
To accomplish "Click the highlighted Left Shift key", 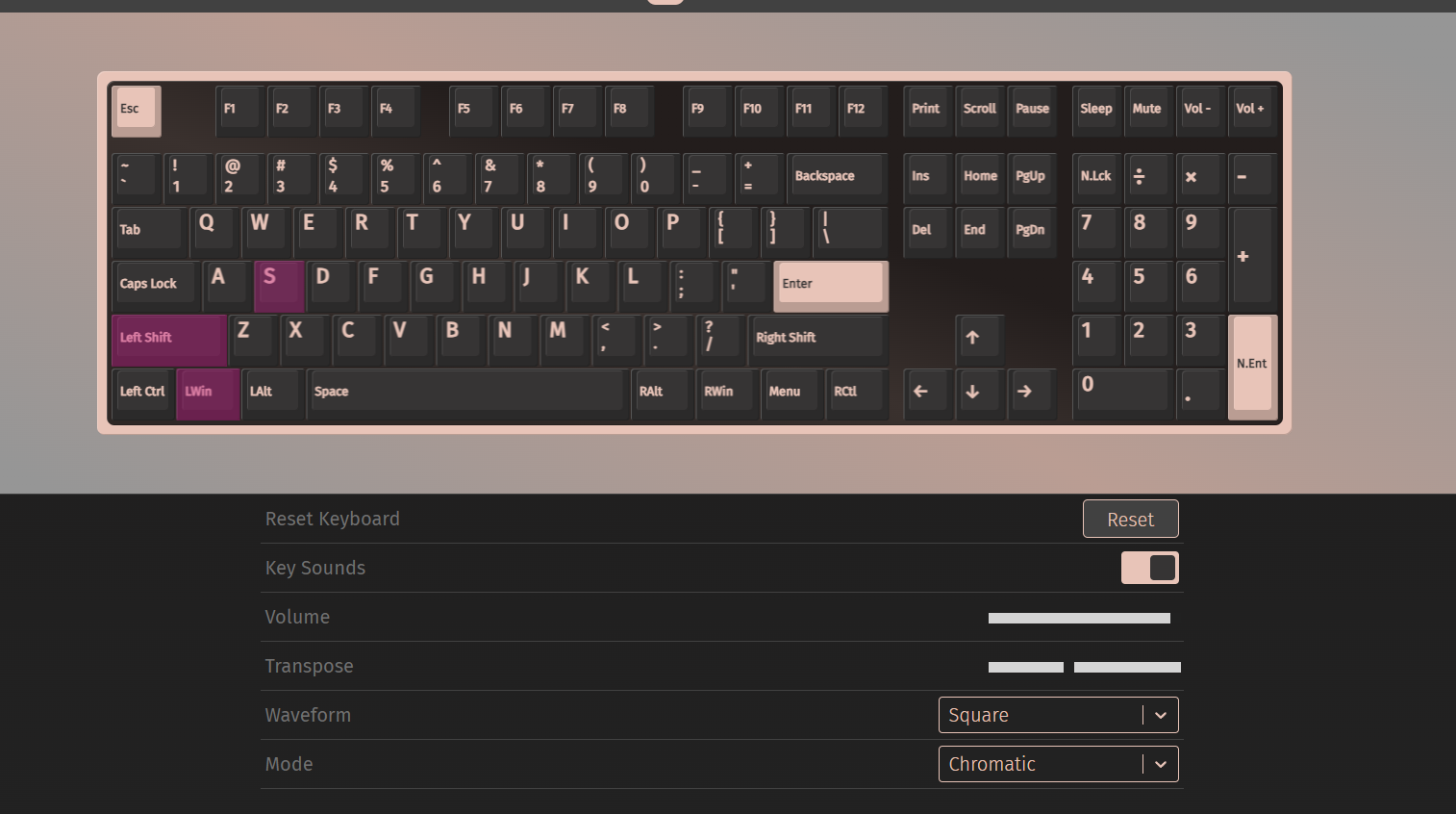I will click(x=169, y=340).
